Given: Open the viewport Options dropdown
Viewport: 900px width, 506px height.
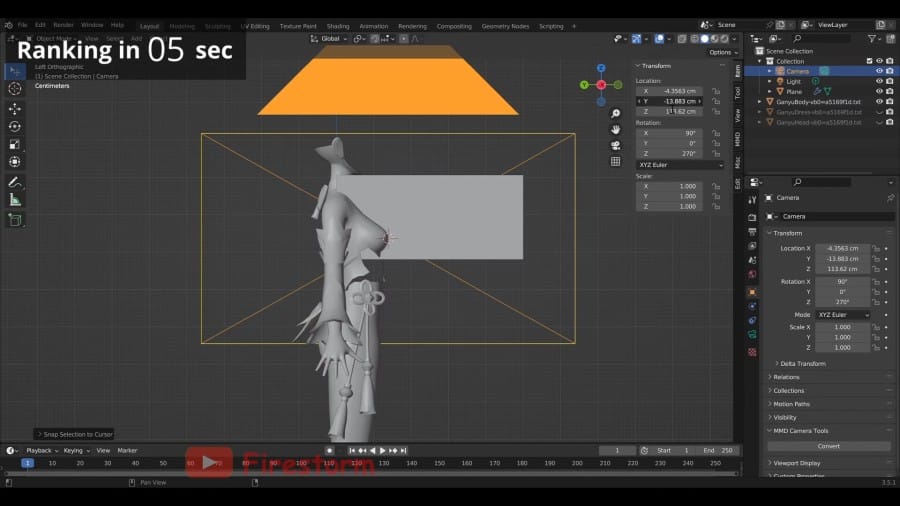Looking at the screenshot, I should pyautogui.click(x=723, y=52).
